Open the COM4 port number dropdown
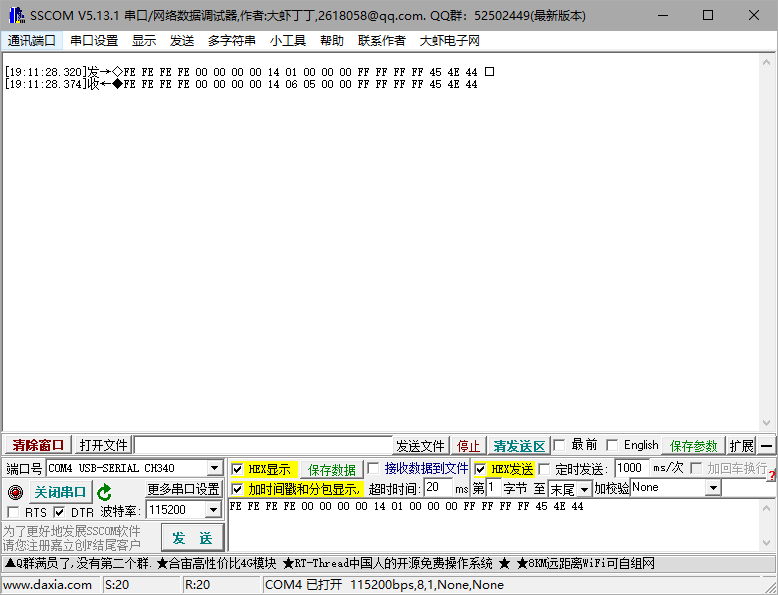This screenshot has height=595, width=778. click(x=214, y=468)
